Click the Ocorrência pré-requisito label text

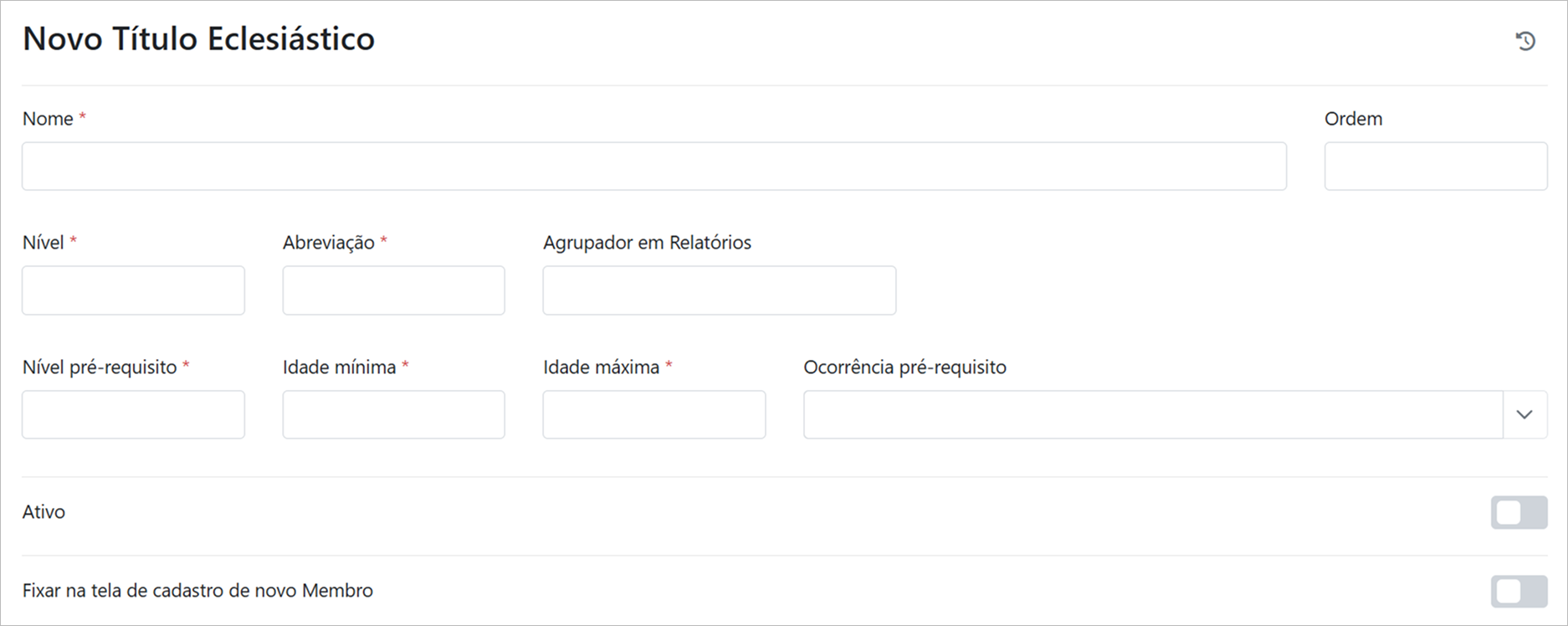904,367
